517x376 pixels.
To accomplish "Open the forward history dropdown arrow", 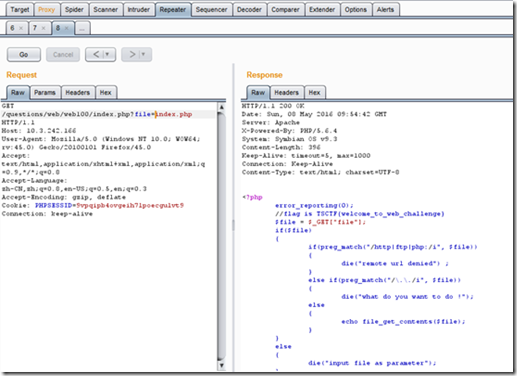I will (x=144, y=54).
